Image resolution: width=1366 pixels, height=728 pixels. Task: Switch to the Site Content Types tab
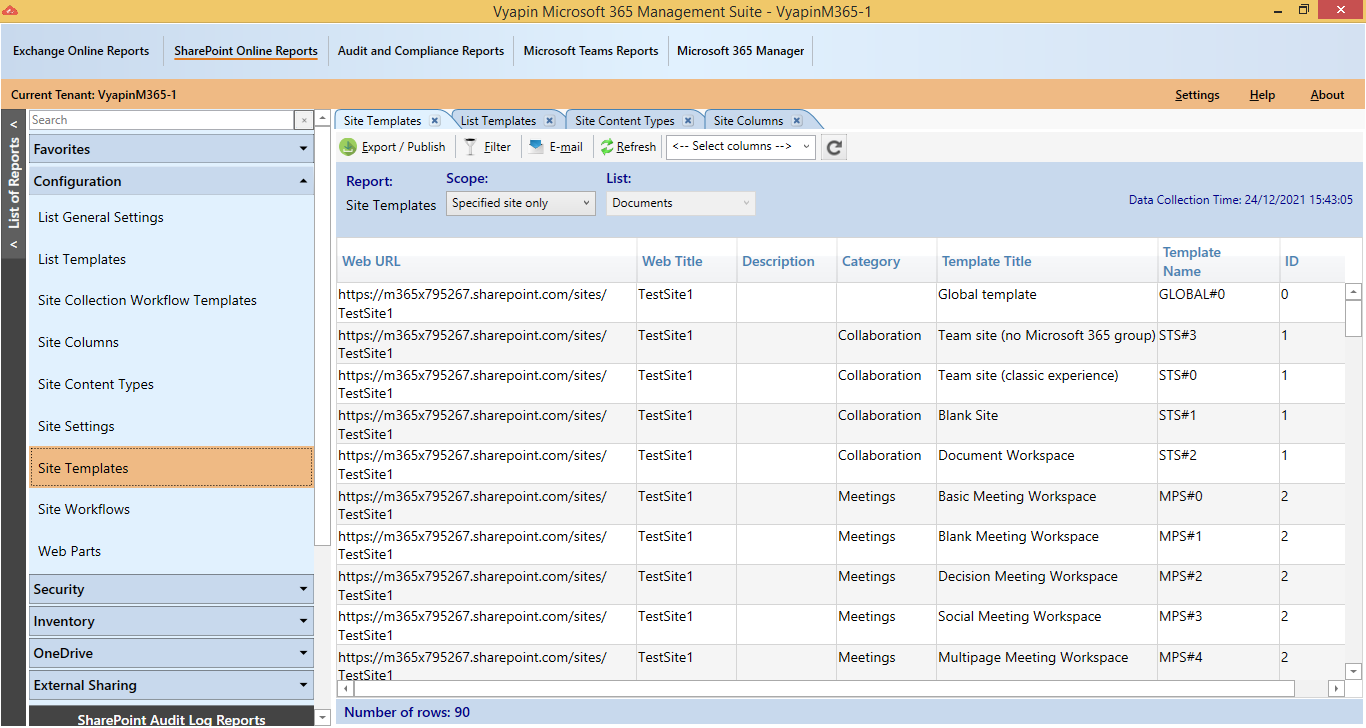(x=625, y=121)
